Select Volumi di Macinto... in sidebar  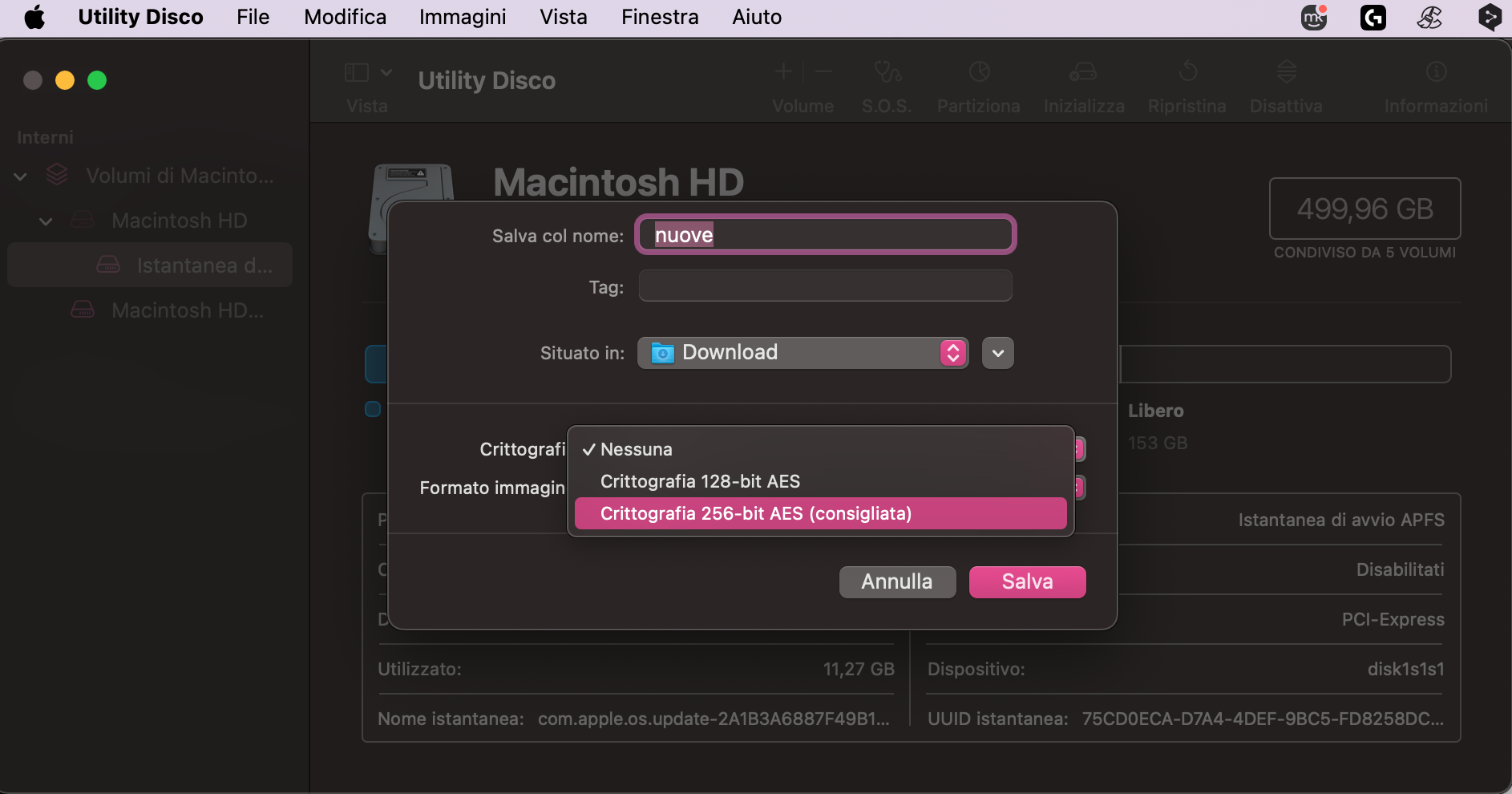point(180,176)
